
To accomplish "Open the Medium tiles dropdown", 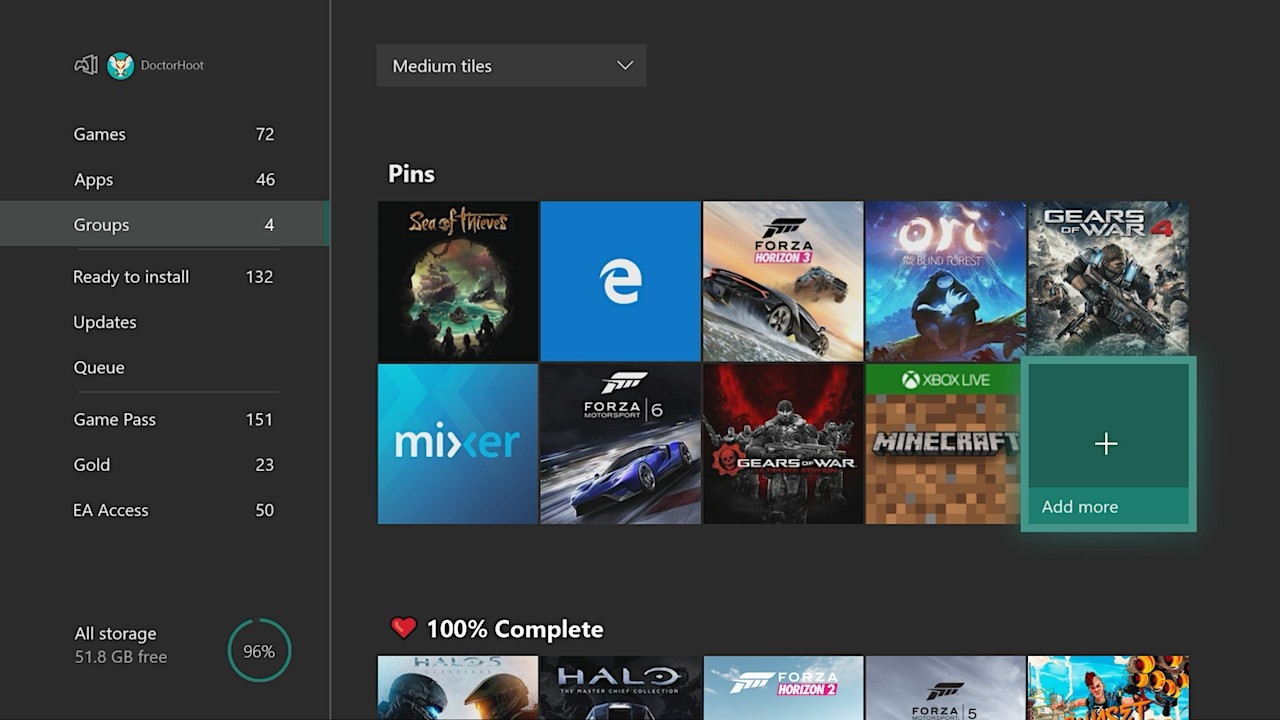I will pyautogui.click(x=511, y=65).
